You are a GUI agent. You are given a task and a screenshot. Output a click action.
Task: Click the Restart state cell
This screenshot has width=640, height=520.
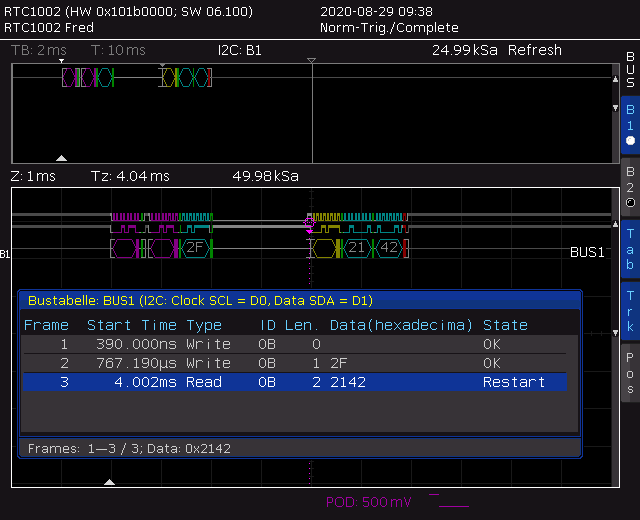(514, 382)
